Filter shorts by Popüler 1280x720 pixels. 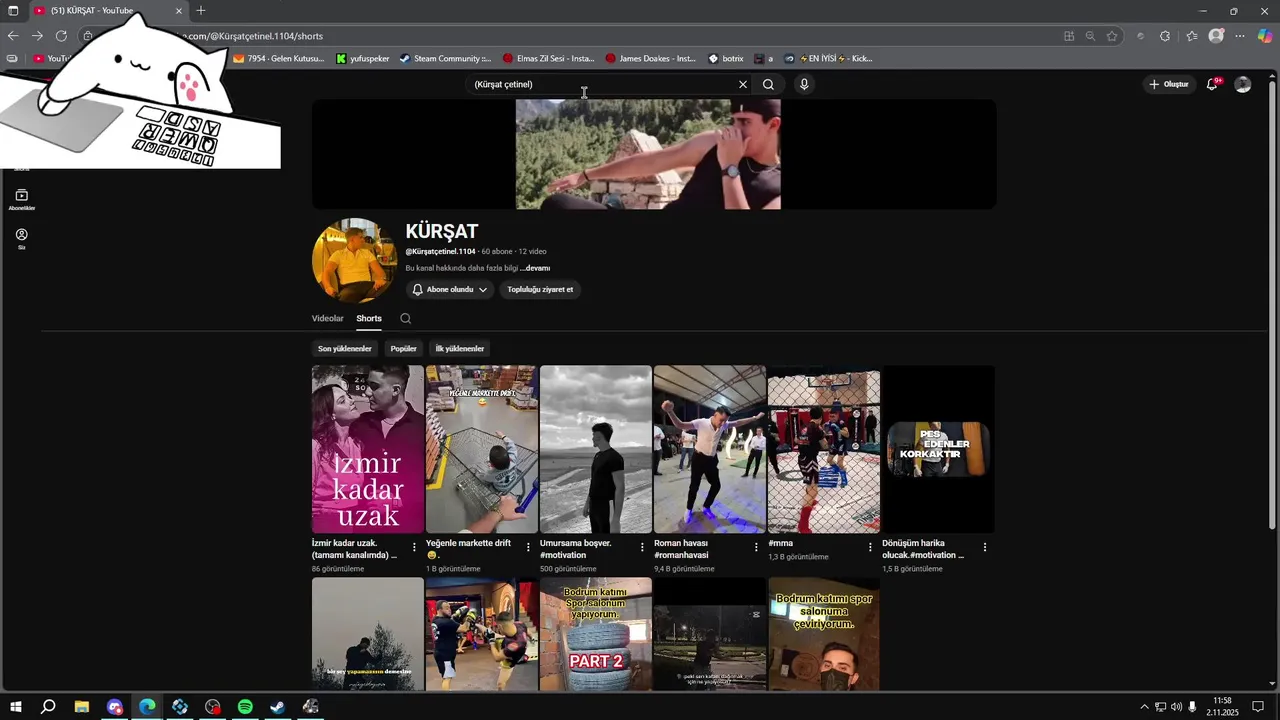coord(403,348)
